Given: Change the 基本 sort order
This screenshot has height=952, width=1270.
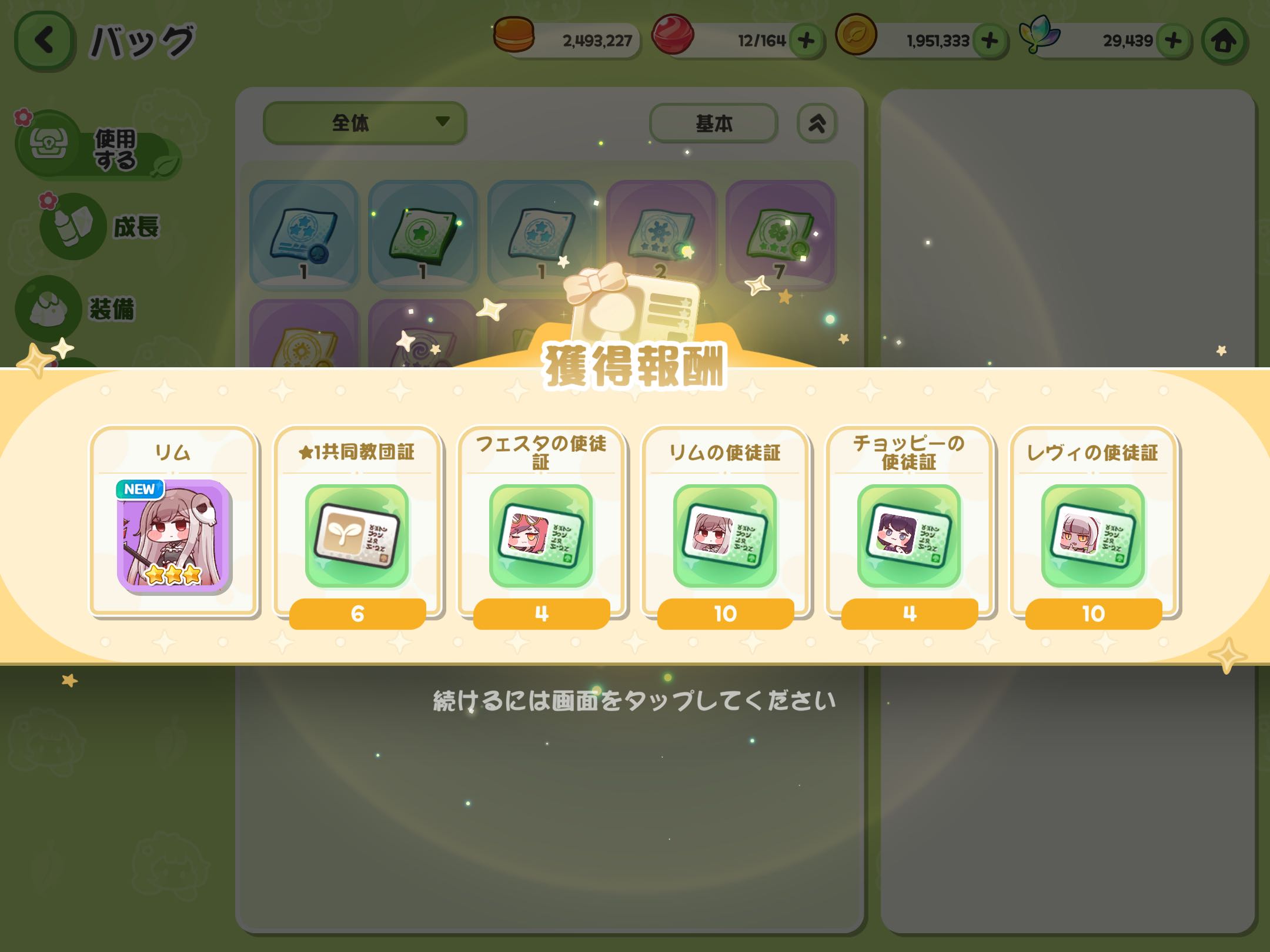Looking at the screenshot, I should pyautogui.click(x=714, y=123).
